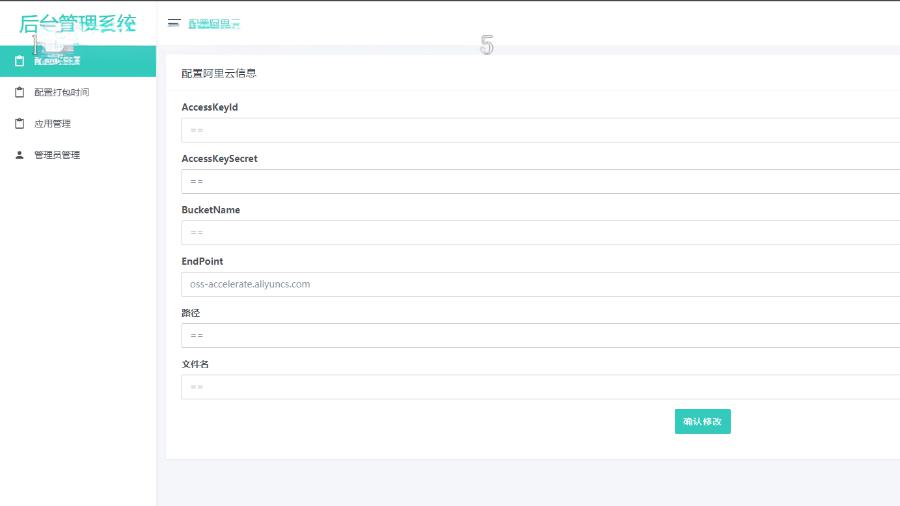
Task: Click clipboard icon beside 配置打包时间
Action: point(20,92)
